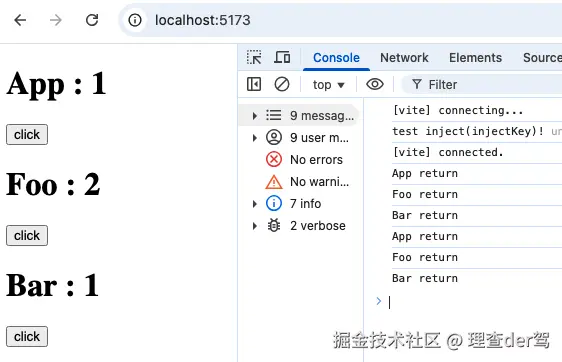Click the '2 verbose' sidebar label
The width and height of the screenshot is (562, 362).
pyautogui.click(x=318, y=226)
